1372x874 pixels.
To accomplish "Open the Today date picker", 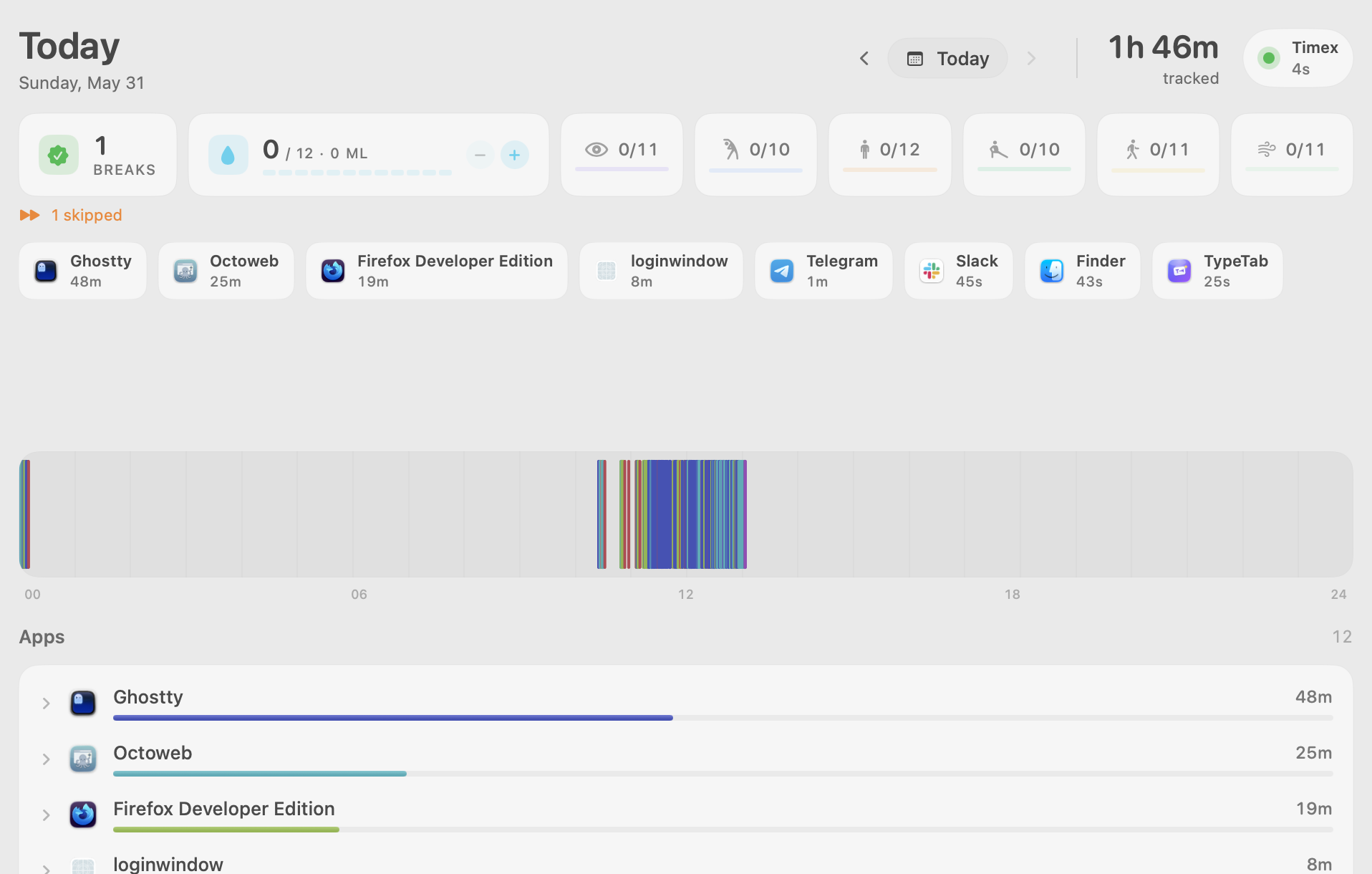I will point(947,58).
